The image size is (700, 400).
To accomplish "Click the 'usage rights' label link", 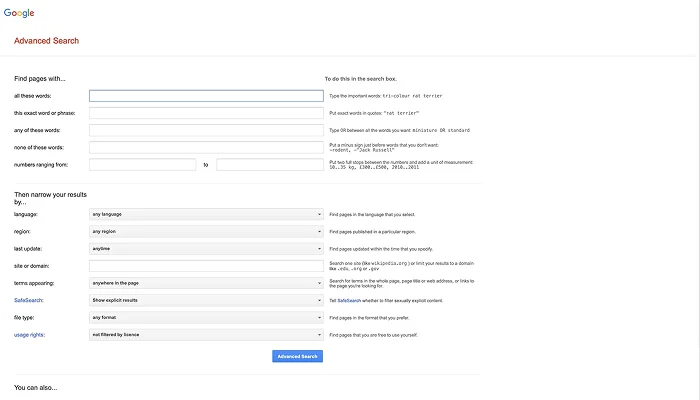I will pos(31,334).
